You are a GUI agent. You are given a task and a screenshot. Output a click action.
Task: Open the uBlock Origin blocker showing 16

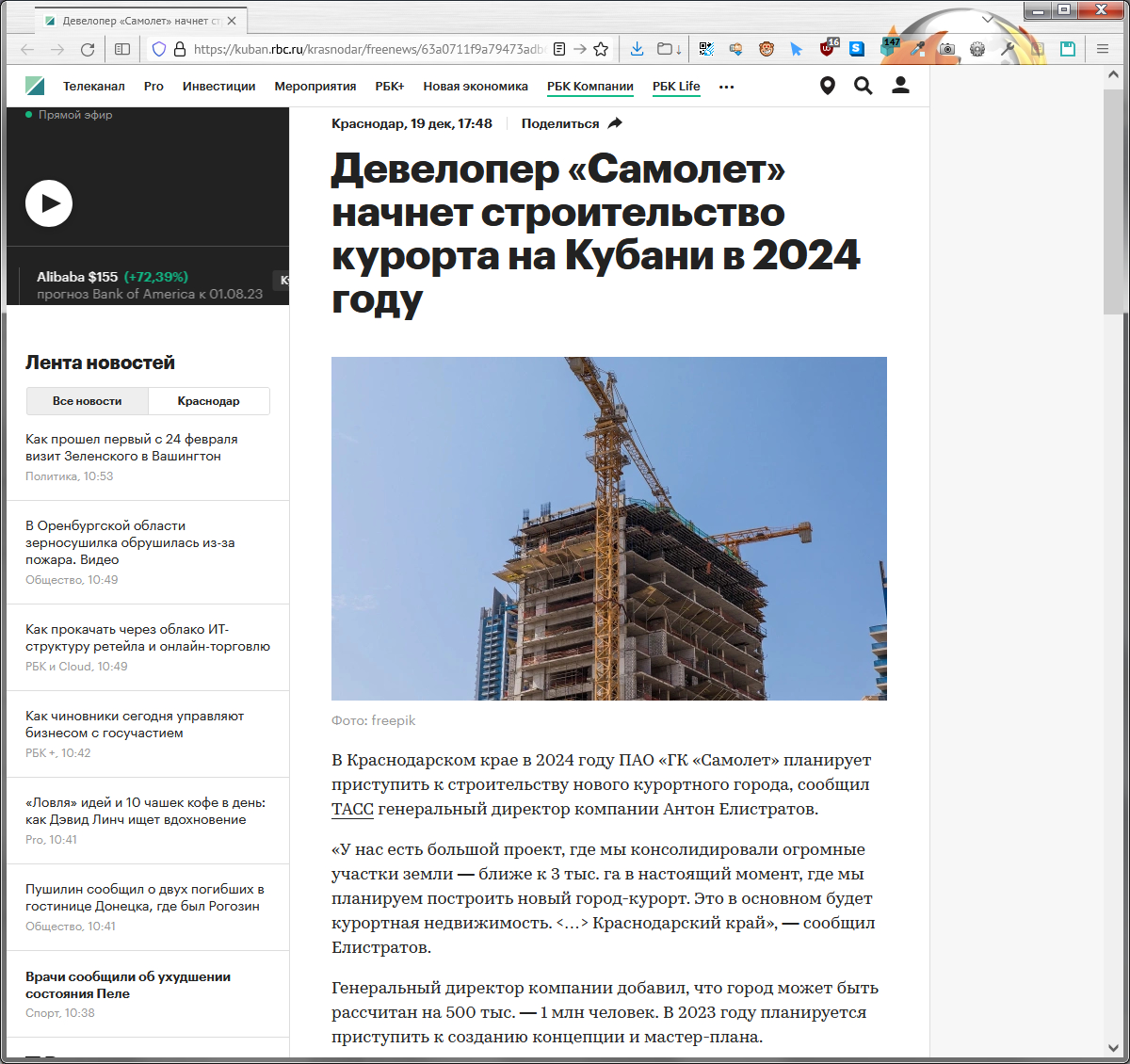click(x=828, y=48)
